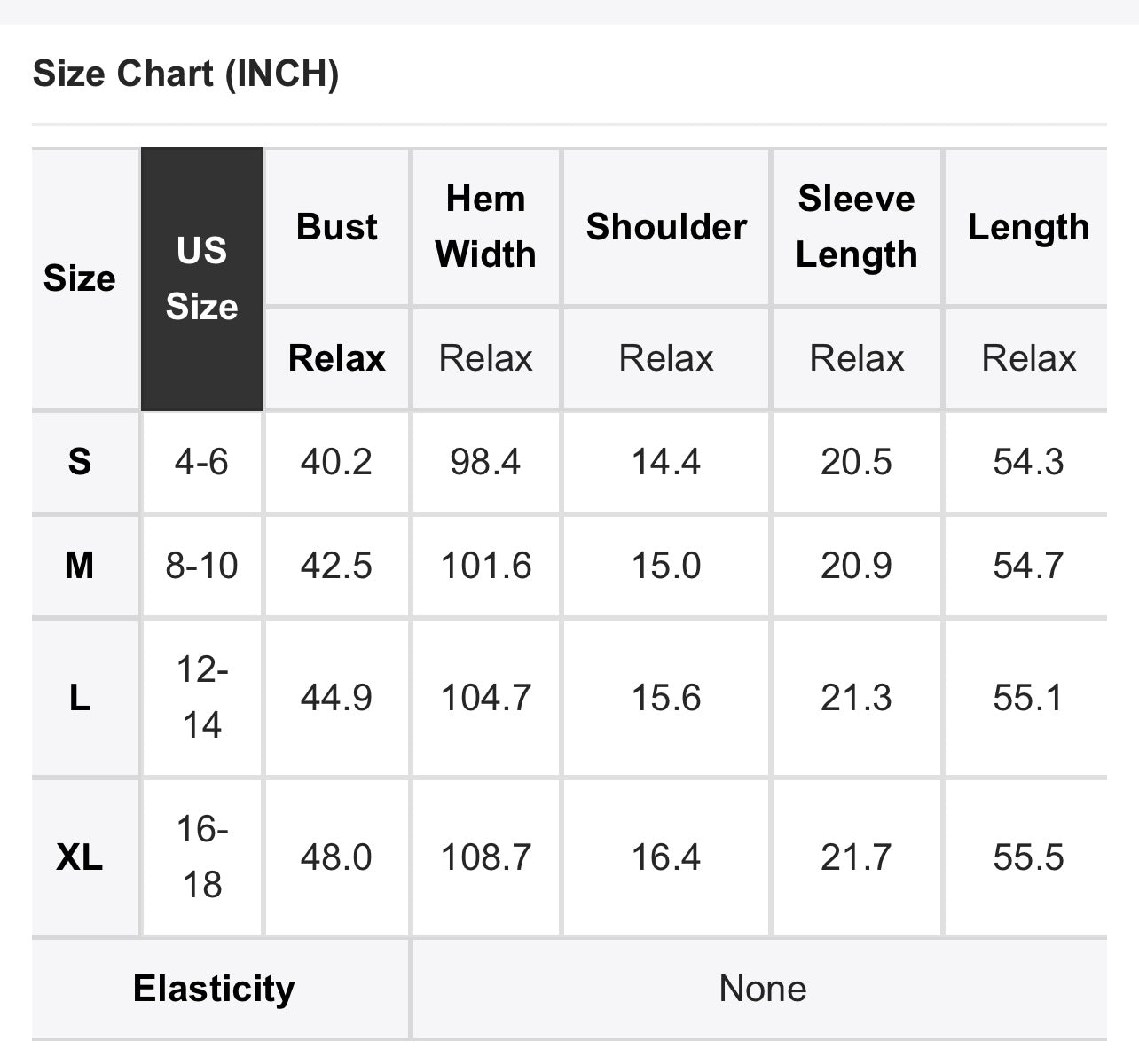Select the 8-10 US size cell
1139x1064 pixels.
click(201, 566)
